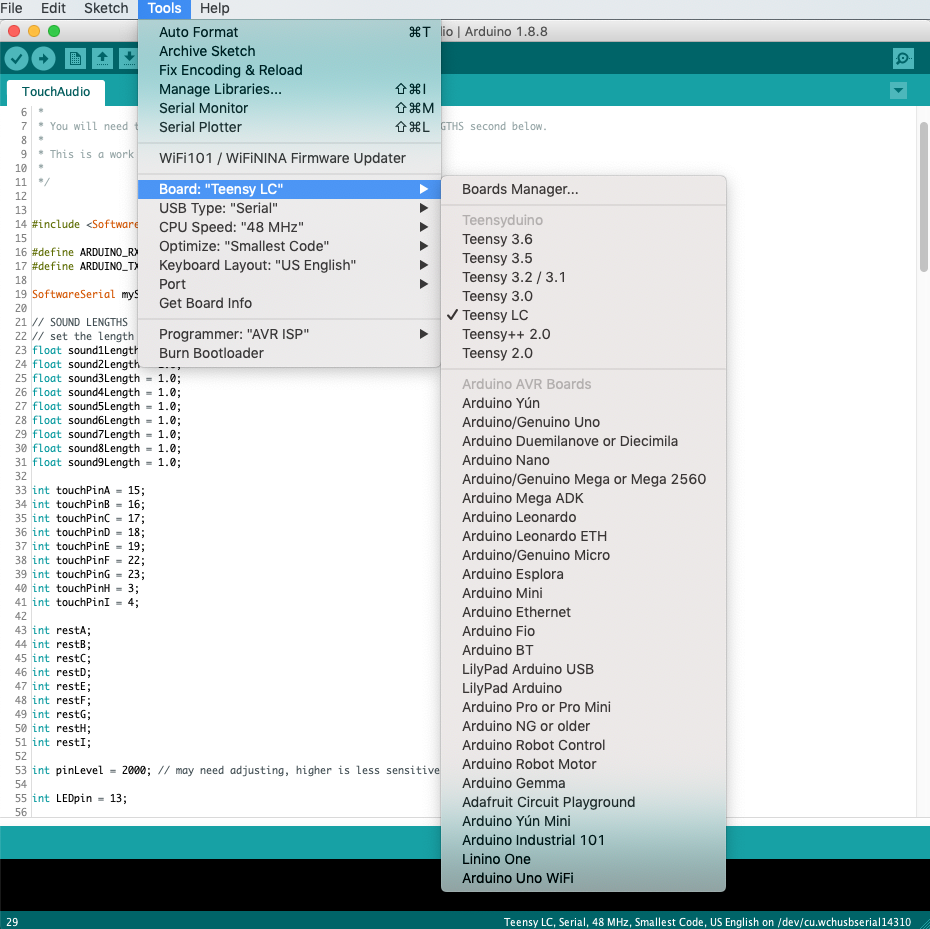Expand Keyboard Layout: "US English" submenu
The height and width of the screenshot is (929, 930).
289,265
